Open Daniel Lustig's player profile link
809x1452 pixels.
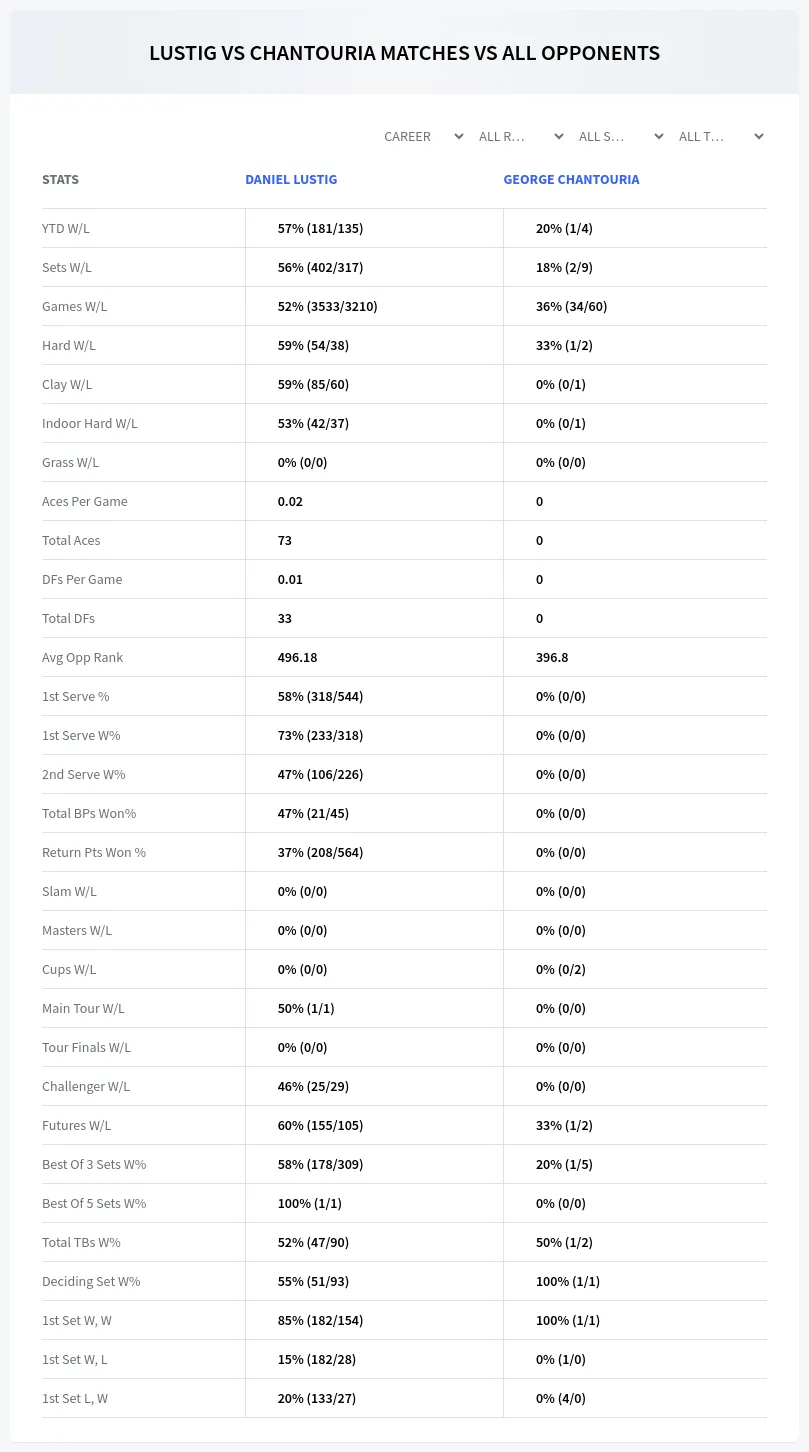click(x=291, y=179)
